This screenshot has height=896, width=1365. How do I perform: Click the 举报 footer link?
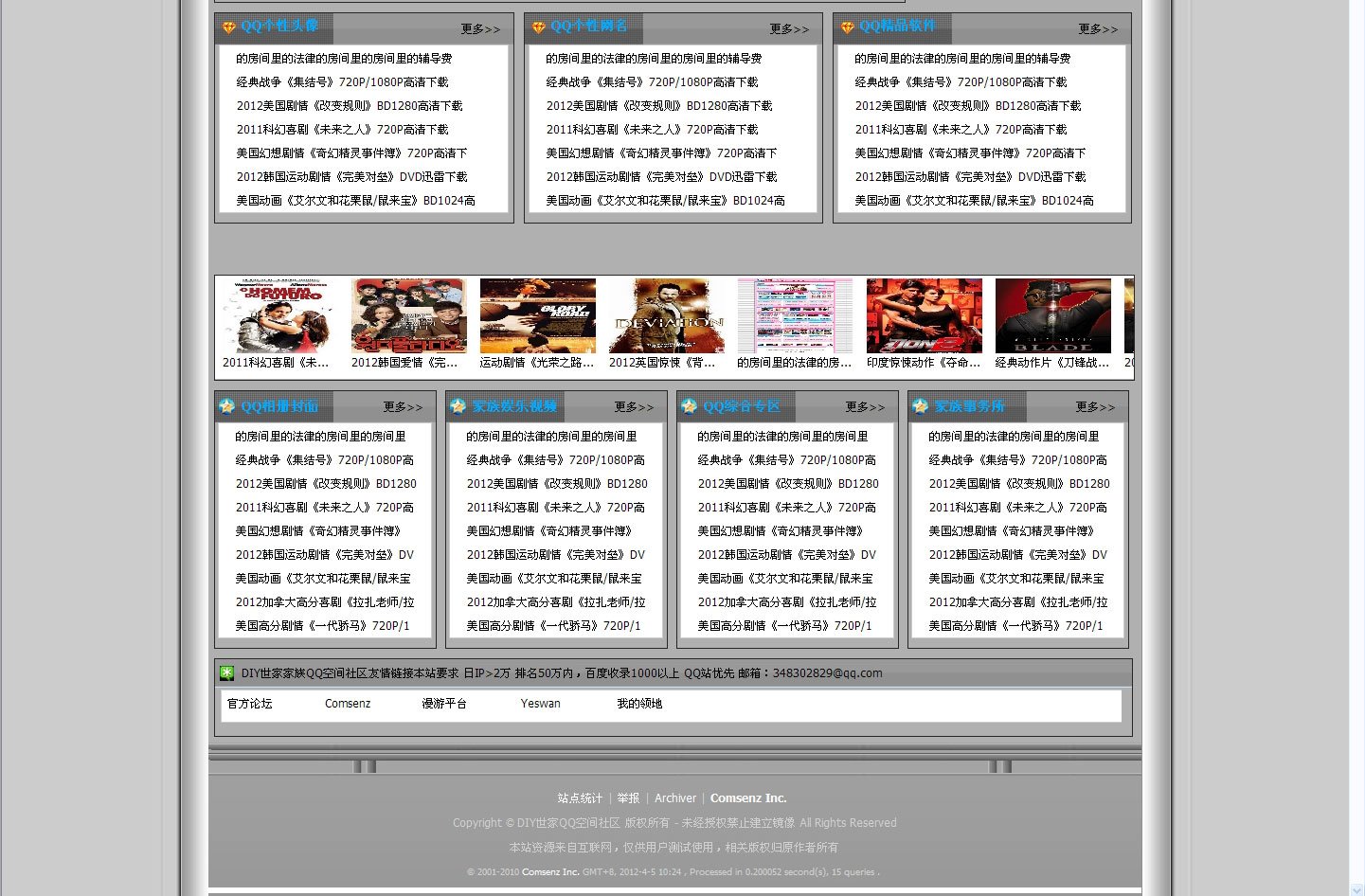tap(629, 798)
